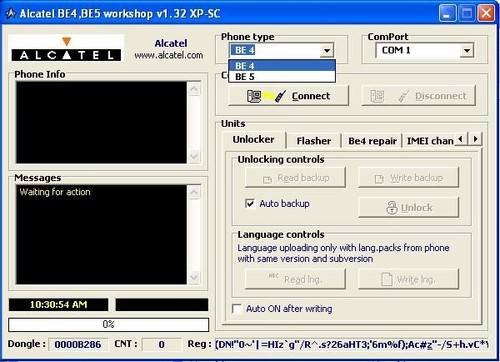Click the app icon in title bar

(x=11, y=14)
